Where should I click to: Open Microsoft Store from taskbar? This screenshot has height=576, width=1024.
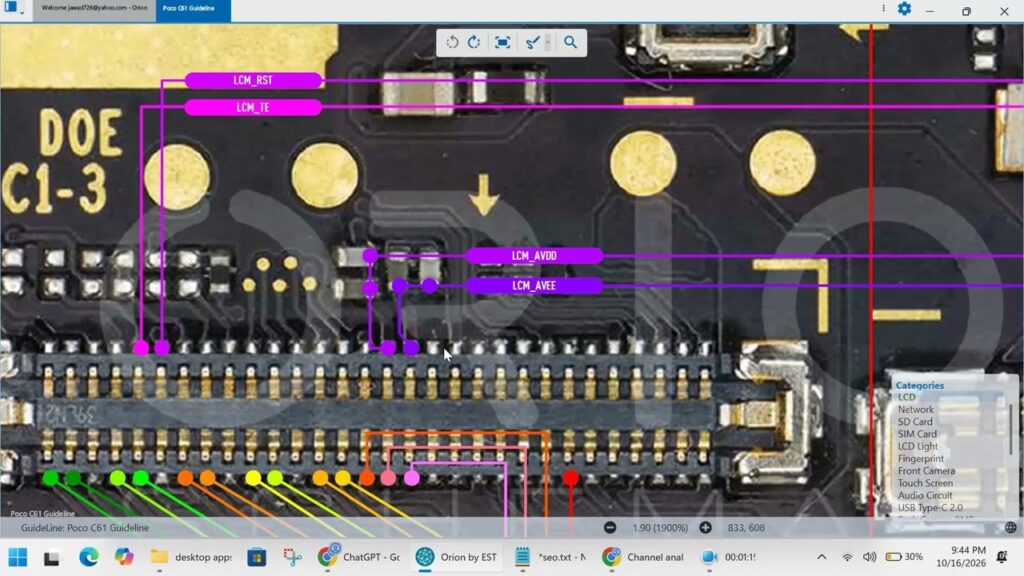[257, 557]
